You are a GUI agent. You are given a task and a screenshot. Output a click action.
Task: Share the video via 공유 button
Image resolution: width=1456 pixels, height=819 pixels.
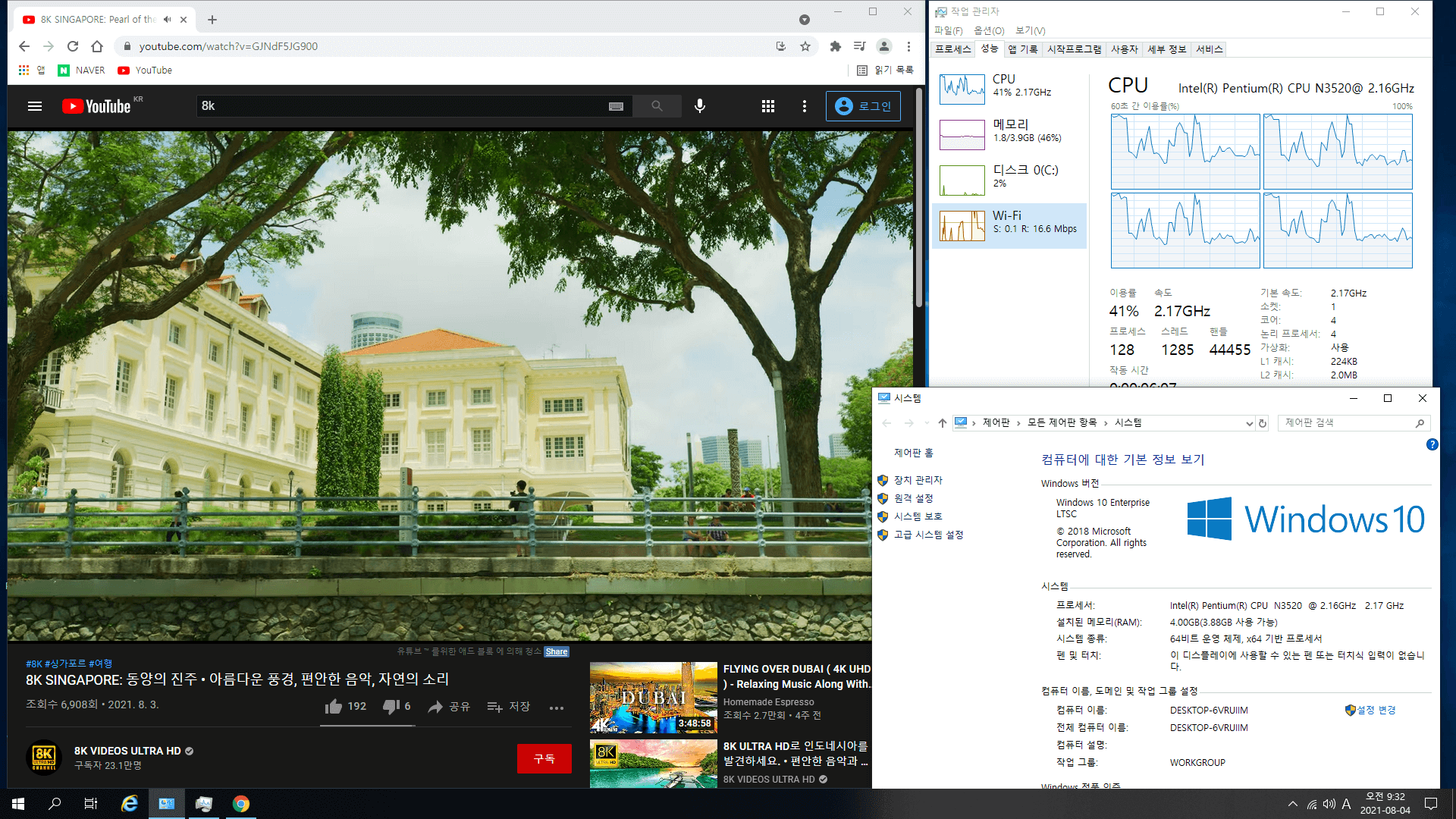pos(449,707)
